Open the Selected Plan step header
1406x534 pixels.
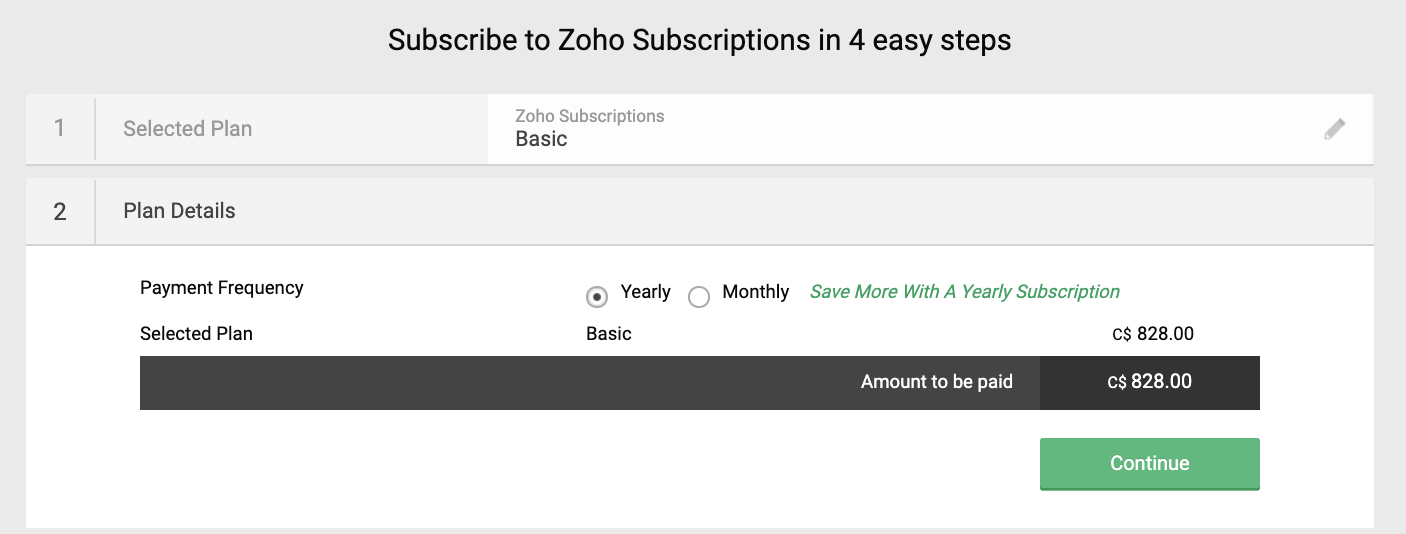187,129
